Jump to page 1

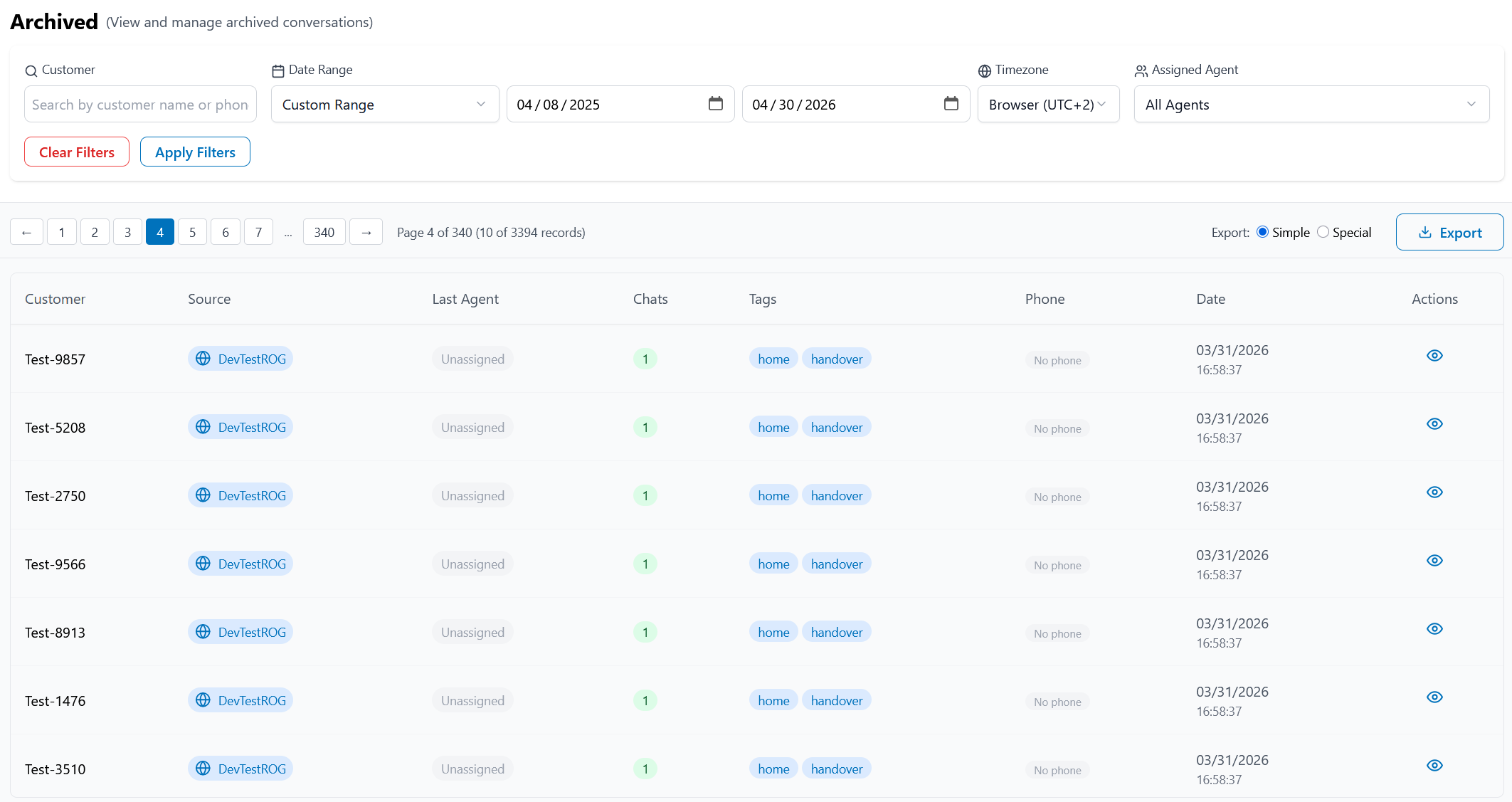[62, 232]
